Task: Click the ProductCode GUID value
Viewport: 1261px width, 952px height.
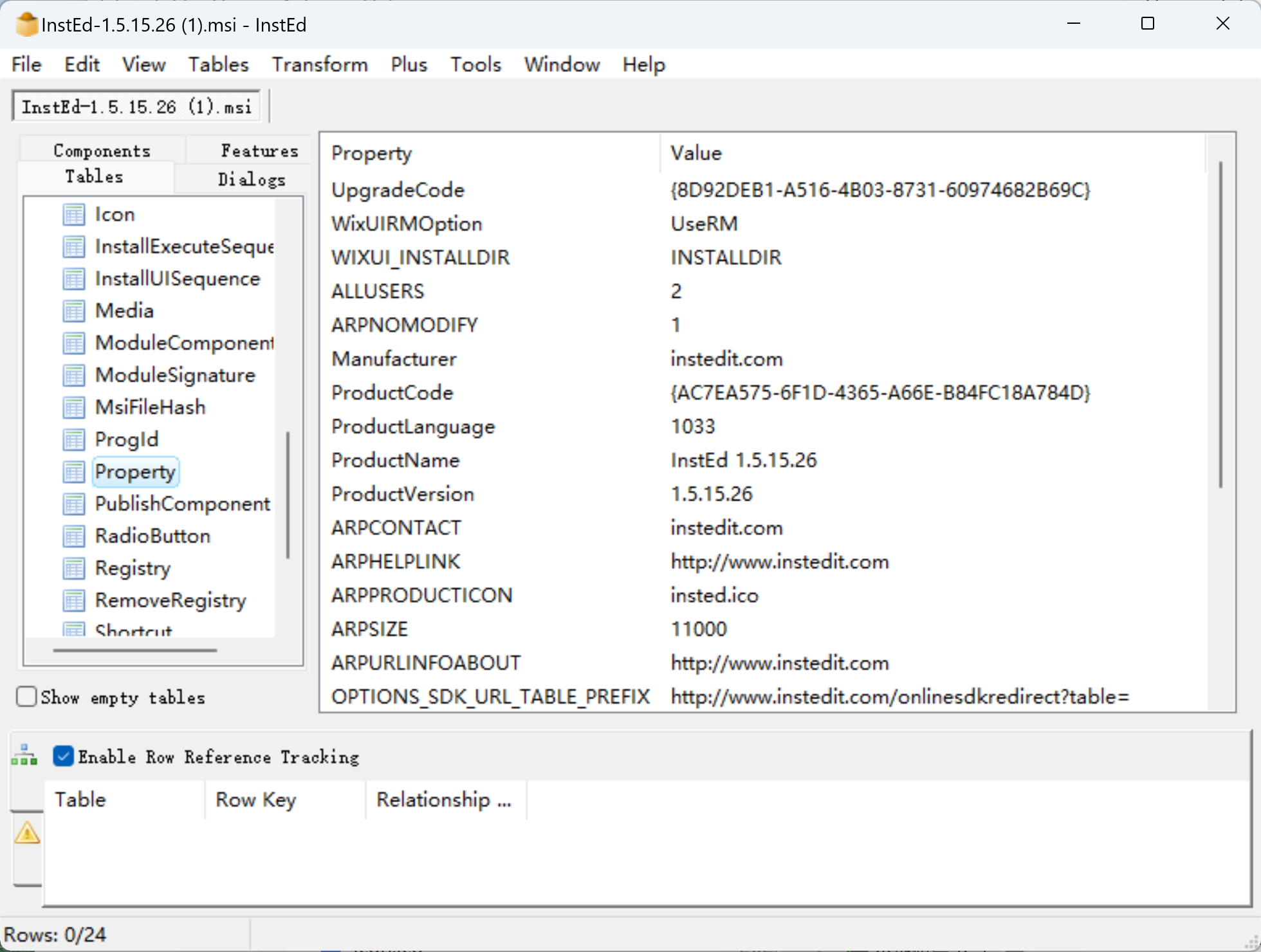Action: (880, 392)
